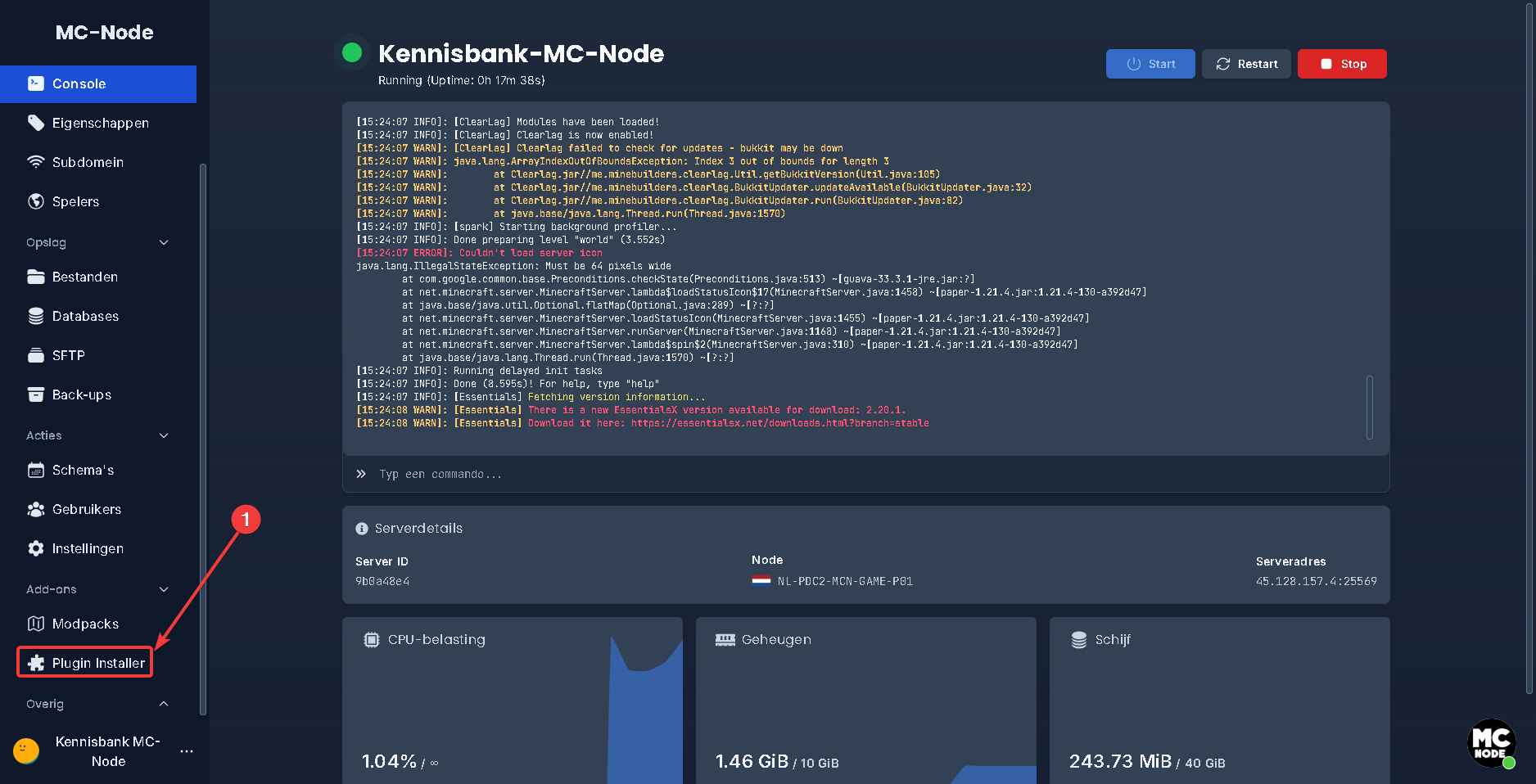Click the disk usage 243.73 MiB value
1536x784 pixels.
click(1120, 761)
